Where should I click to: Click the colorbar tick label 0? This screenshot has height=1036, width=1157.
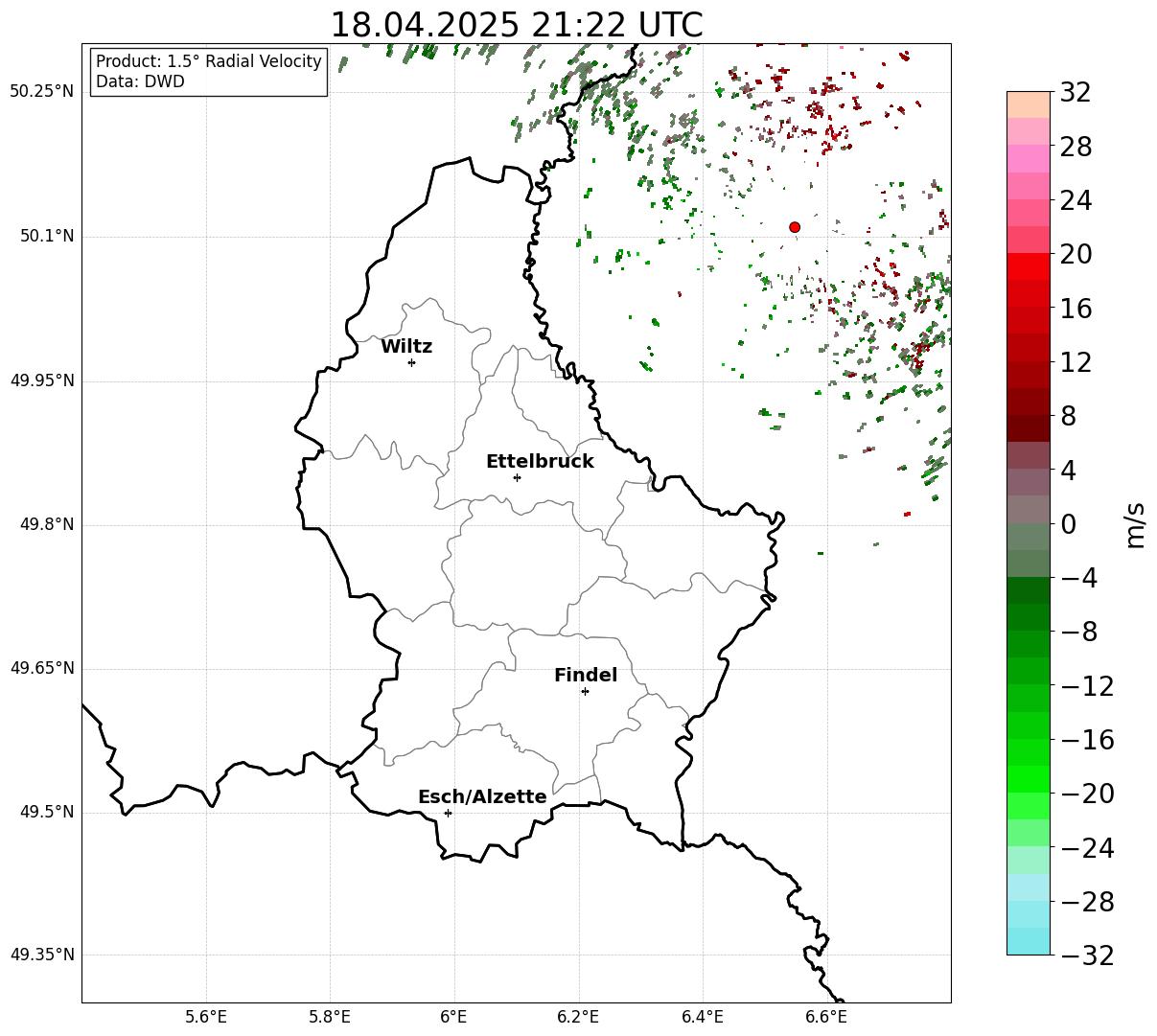tap(1068, 524)
